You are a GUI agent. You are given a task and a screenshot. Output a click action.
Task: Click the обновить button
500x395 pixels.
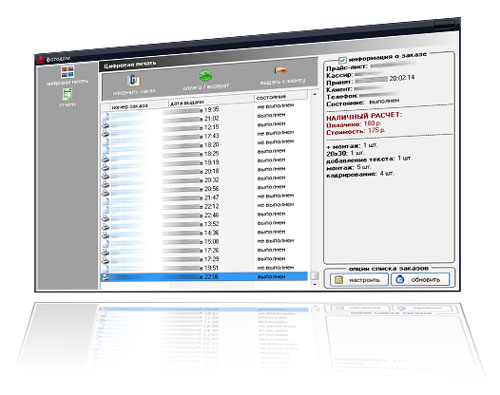pos(420,279)
